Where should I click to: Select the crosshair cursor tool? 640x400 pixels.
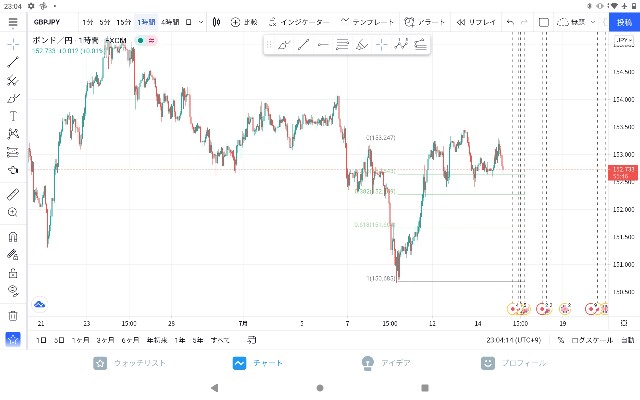pyautogui.click(x=13, y=44)
